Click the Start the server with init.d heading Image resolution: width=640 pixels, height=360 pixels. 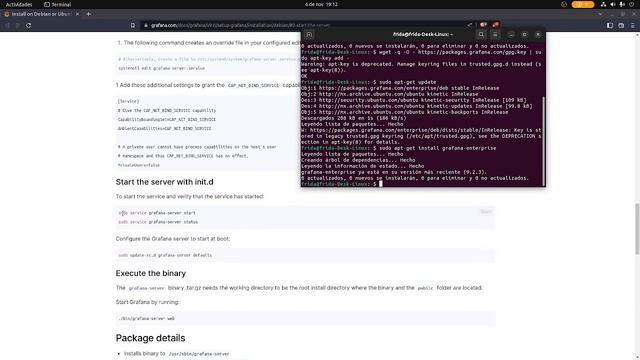(x=164, y=182)
